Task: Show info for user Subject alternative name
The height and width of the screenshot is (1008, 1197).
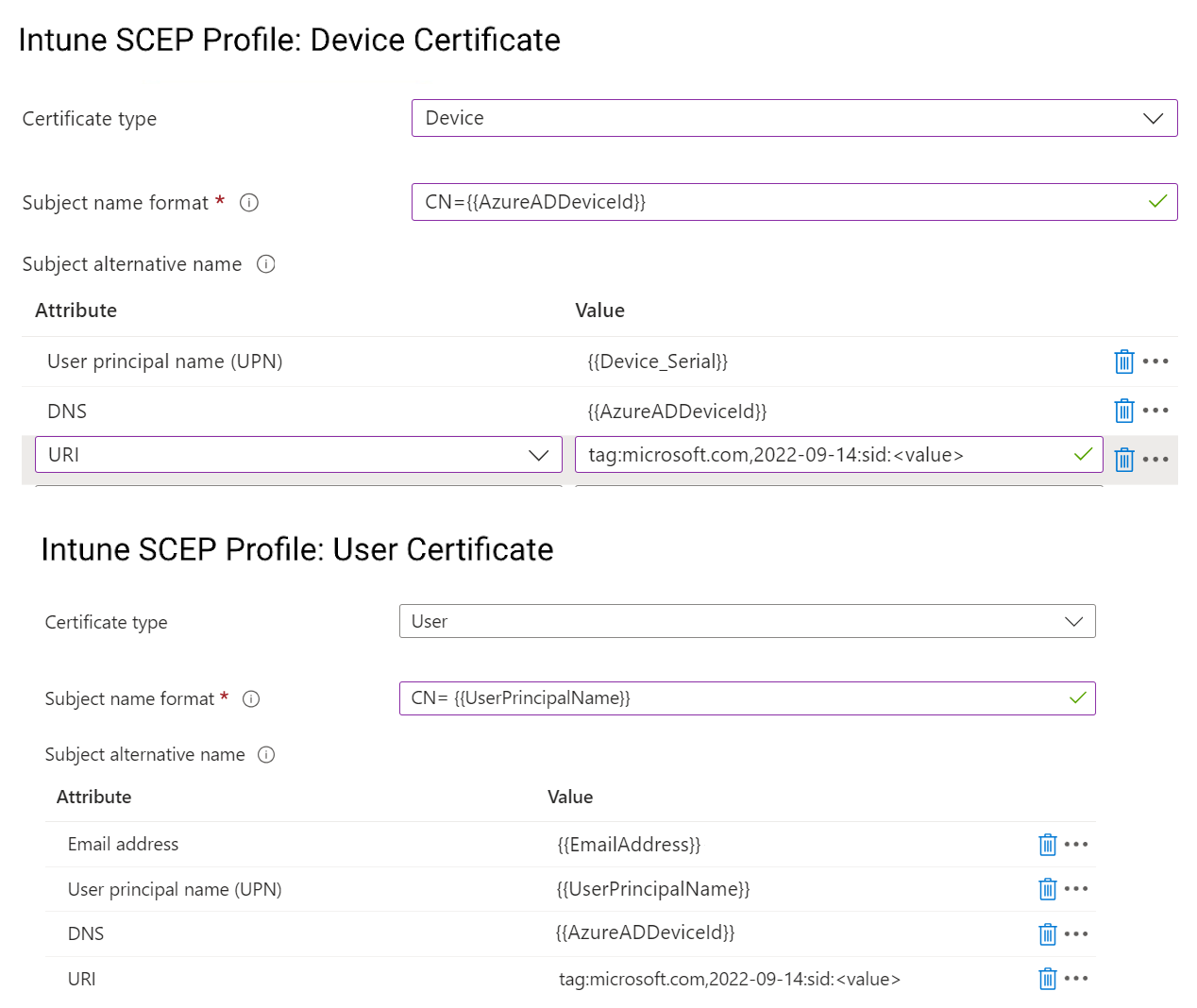Action: coord(266,755)
